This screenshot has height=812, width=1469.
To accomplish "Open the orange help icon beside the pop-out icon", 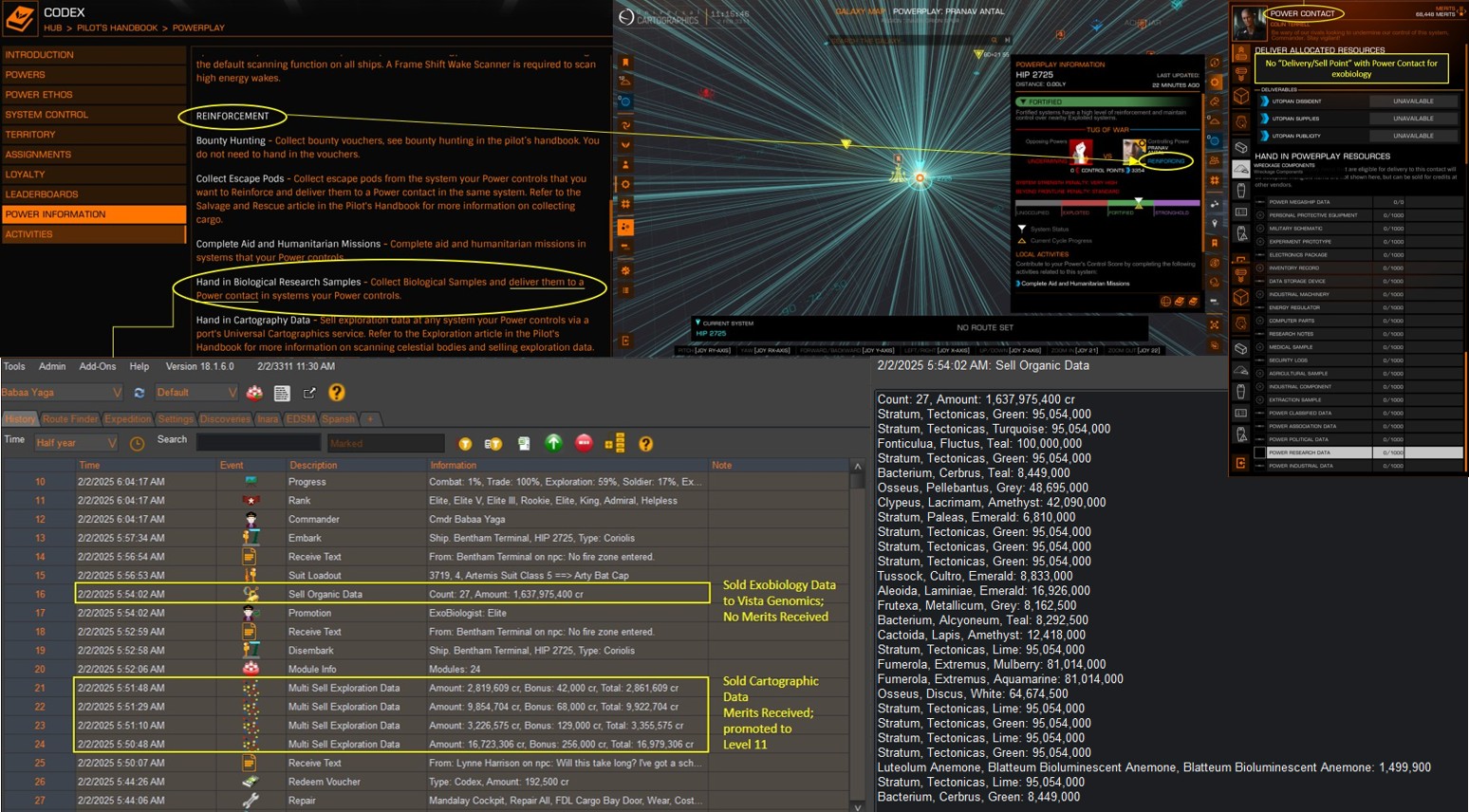I will coord(336,392).
